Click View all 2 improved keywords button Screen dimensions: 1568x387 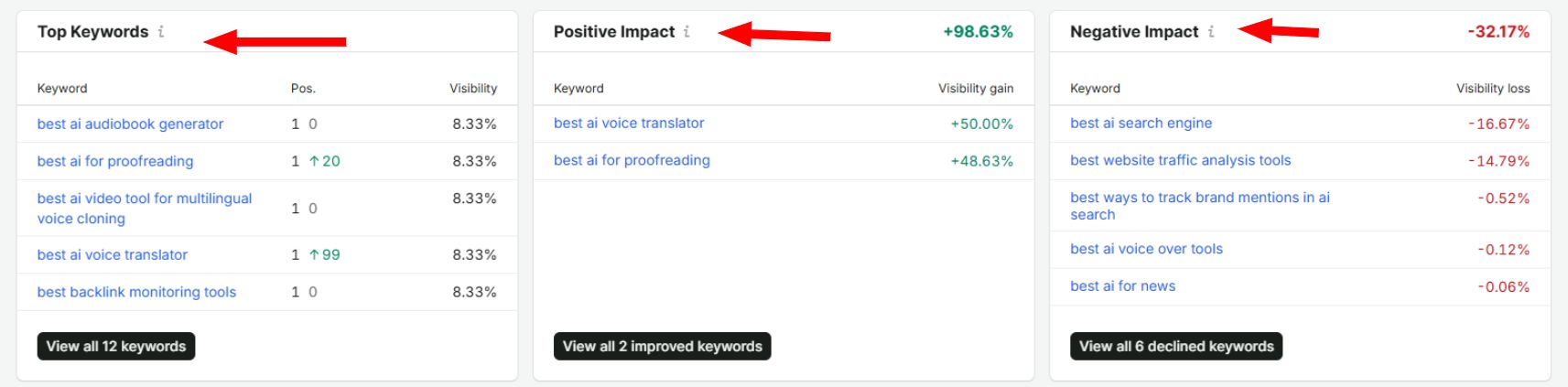662,346
